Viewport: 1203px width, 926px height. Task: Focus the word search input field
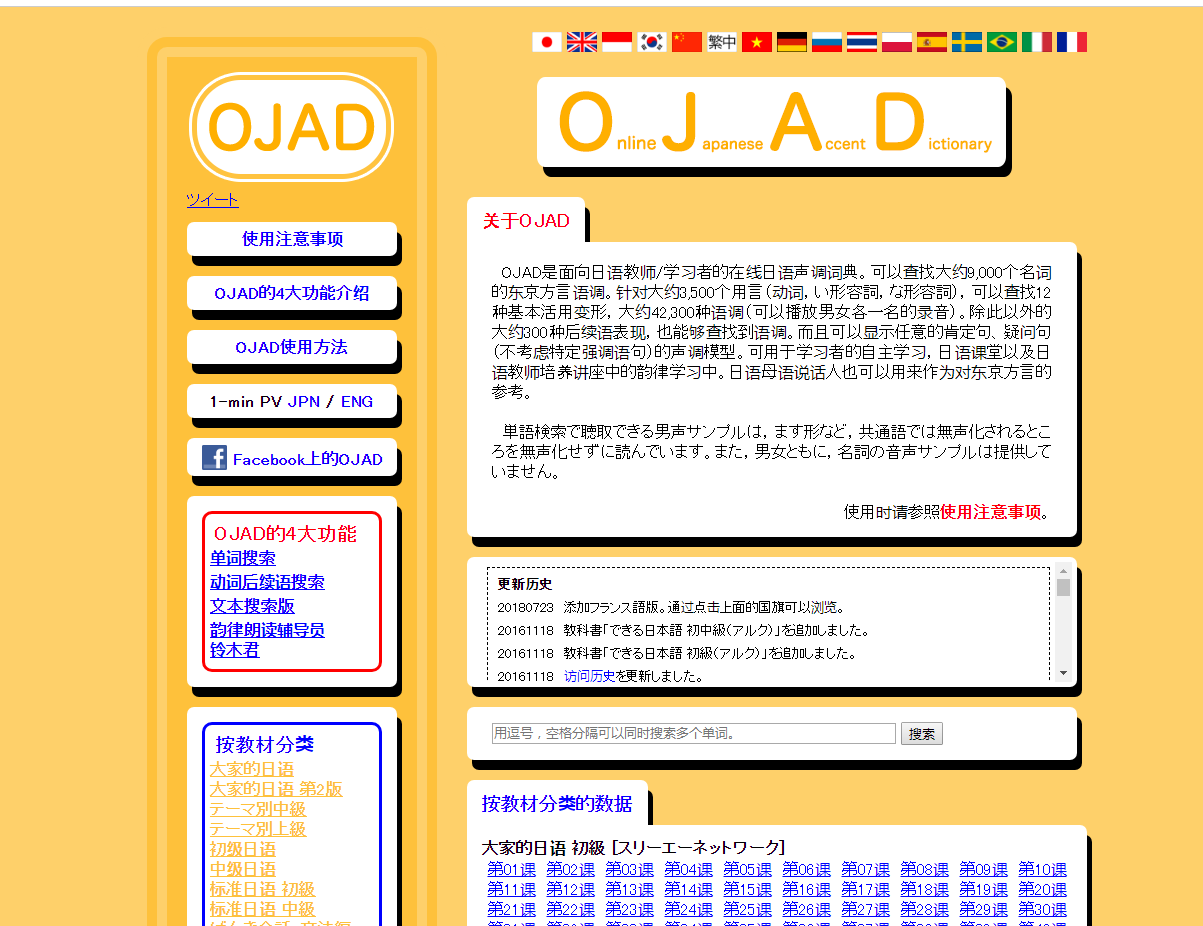tap(693, 734)
